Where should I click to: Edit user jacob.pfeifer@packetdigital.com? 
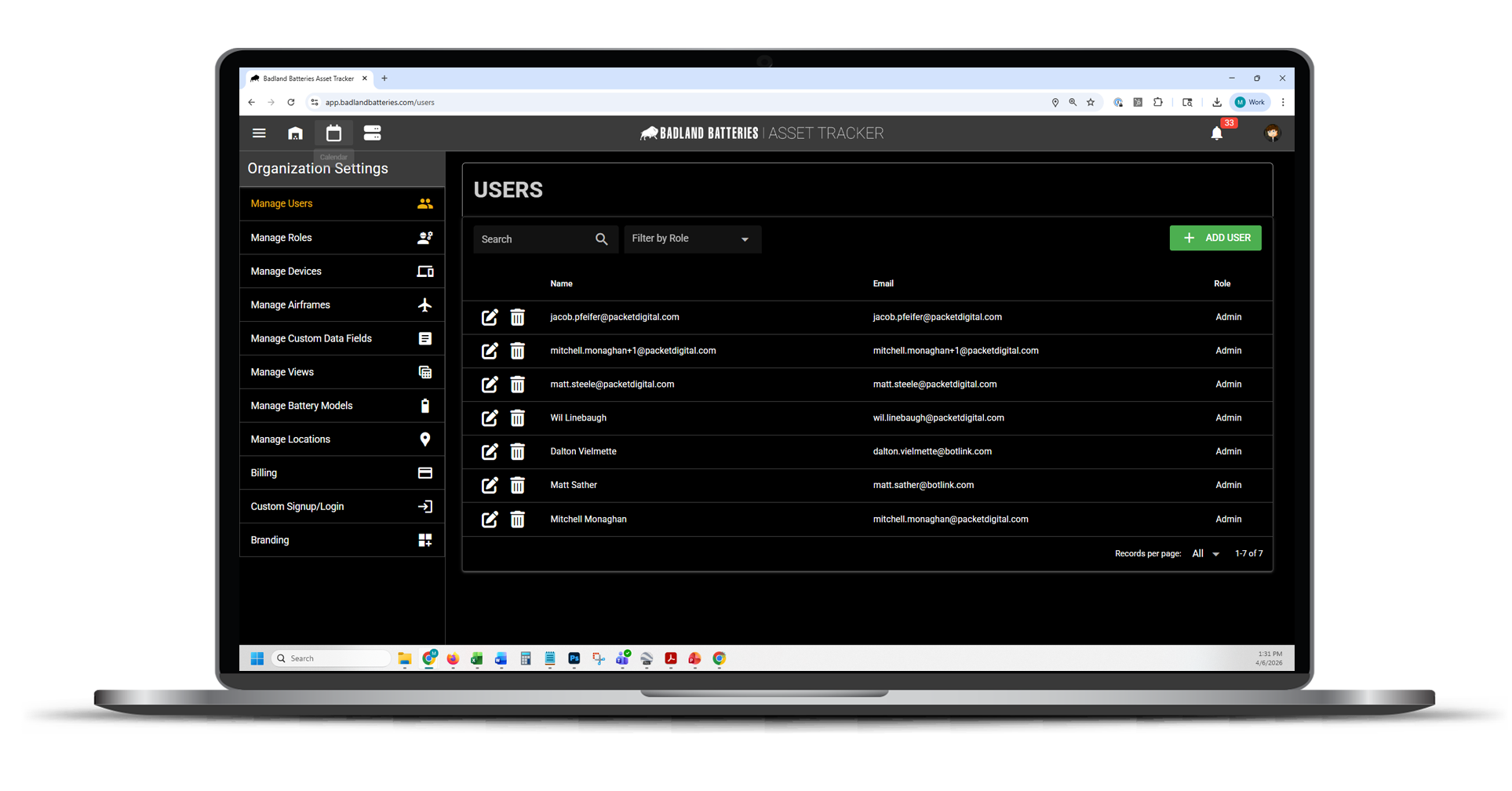(x=490, y=317)
